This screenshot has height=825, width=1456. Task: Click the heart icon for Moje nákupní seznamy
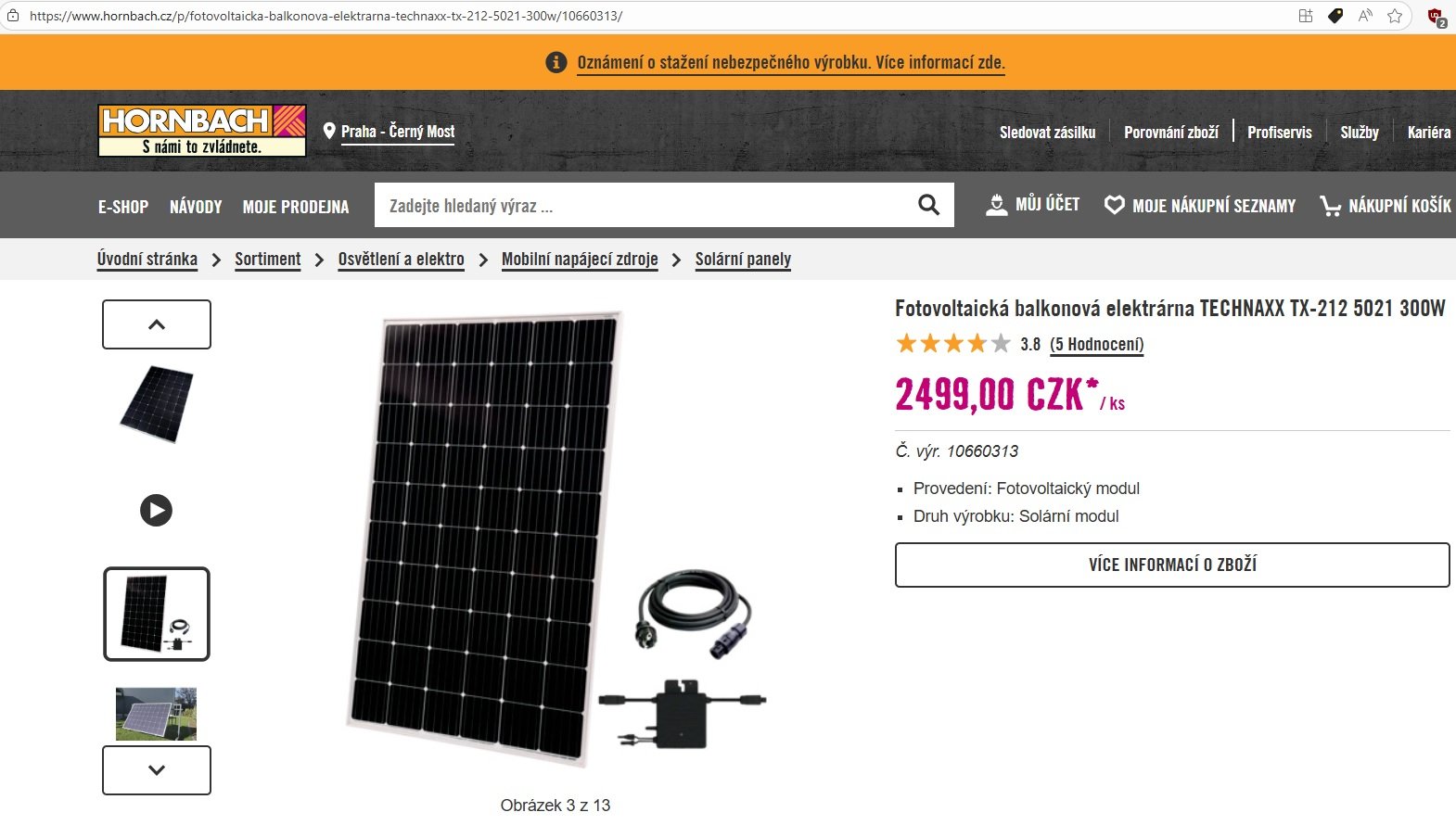(1115, 205)
